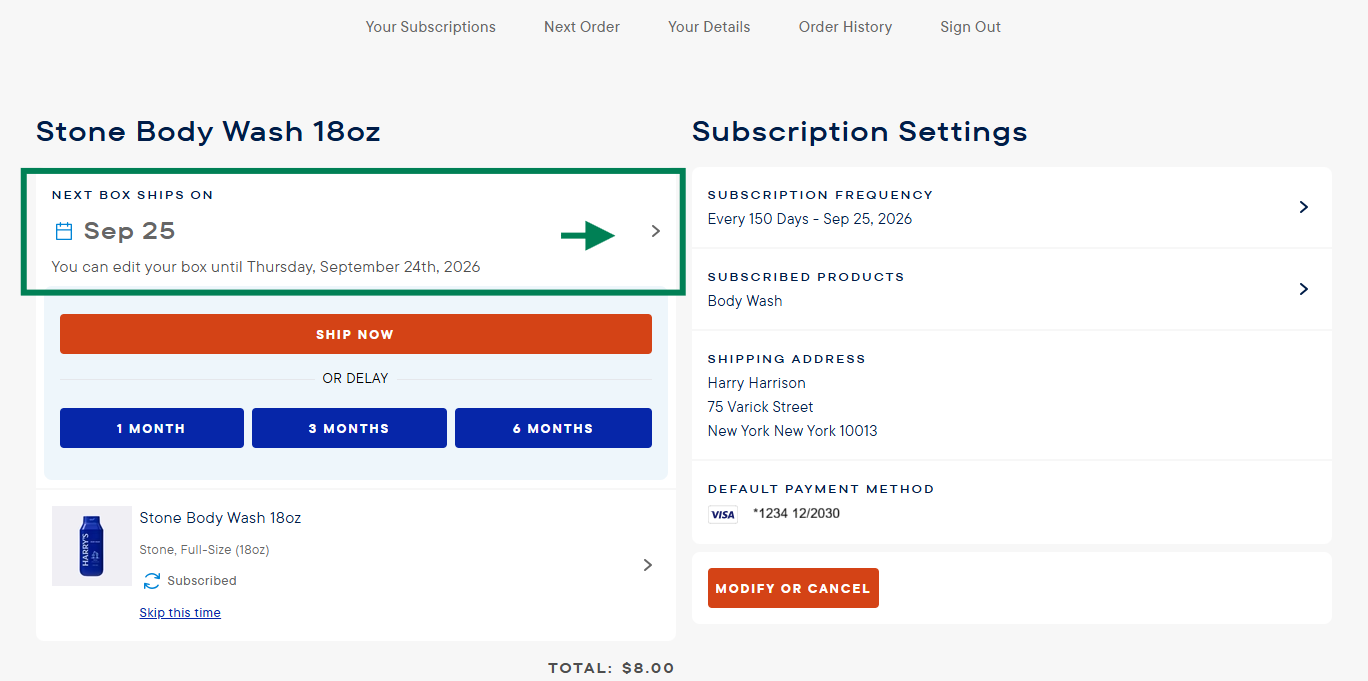The height and width of the screenshot is (681, 1368).
Task: Click the Subscribed refresh arrows icon
Action: [152, 581]
